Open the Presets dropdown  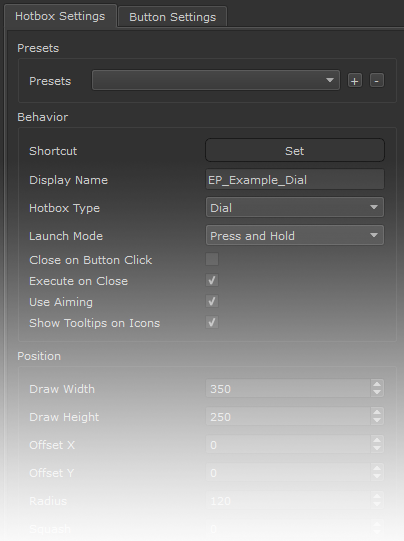(216, 80)
